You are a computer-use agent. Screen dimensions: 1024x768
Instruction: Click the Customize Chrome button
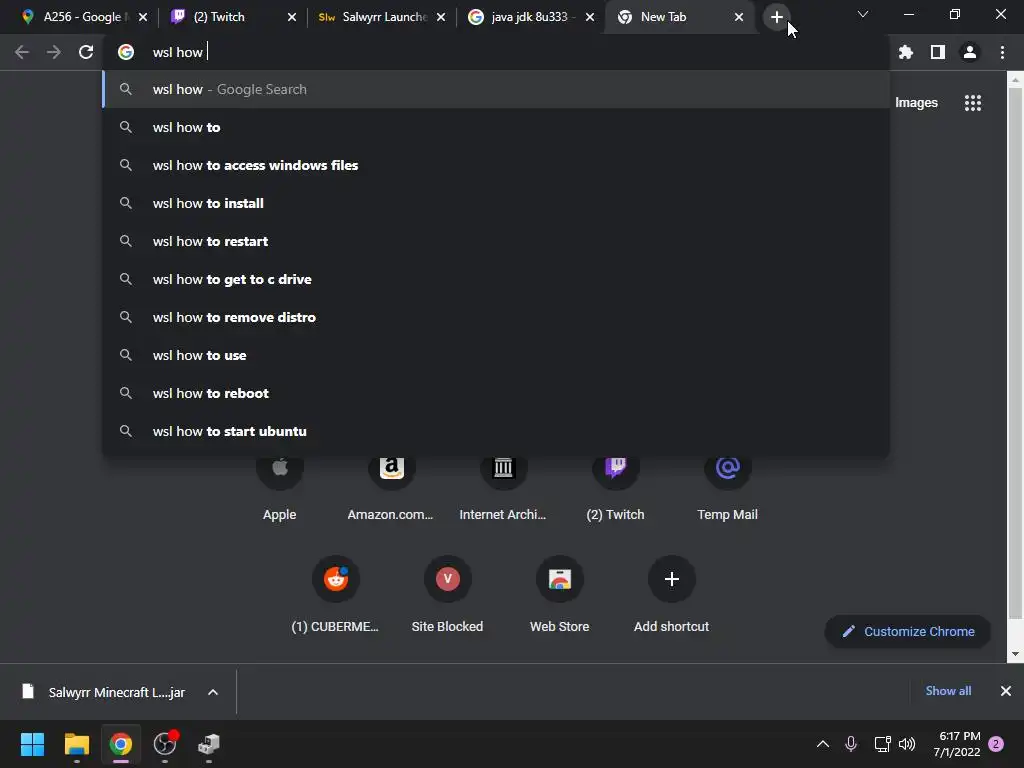(x=908, y=632)
